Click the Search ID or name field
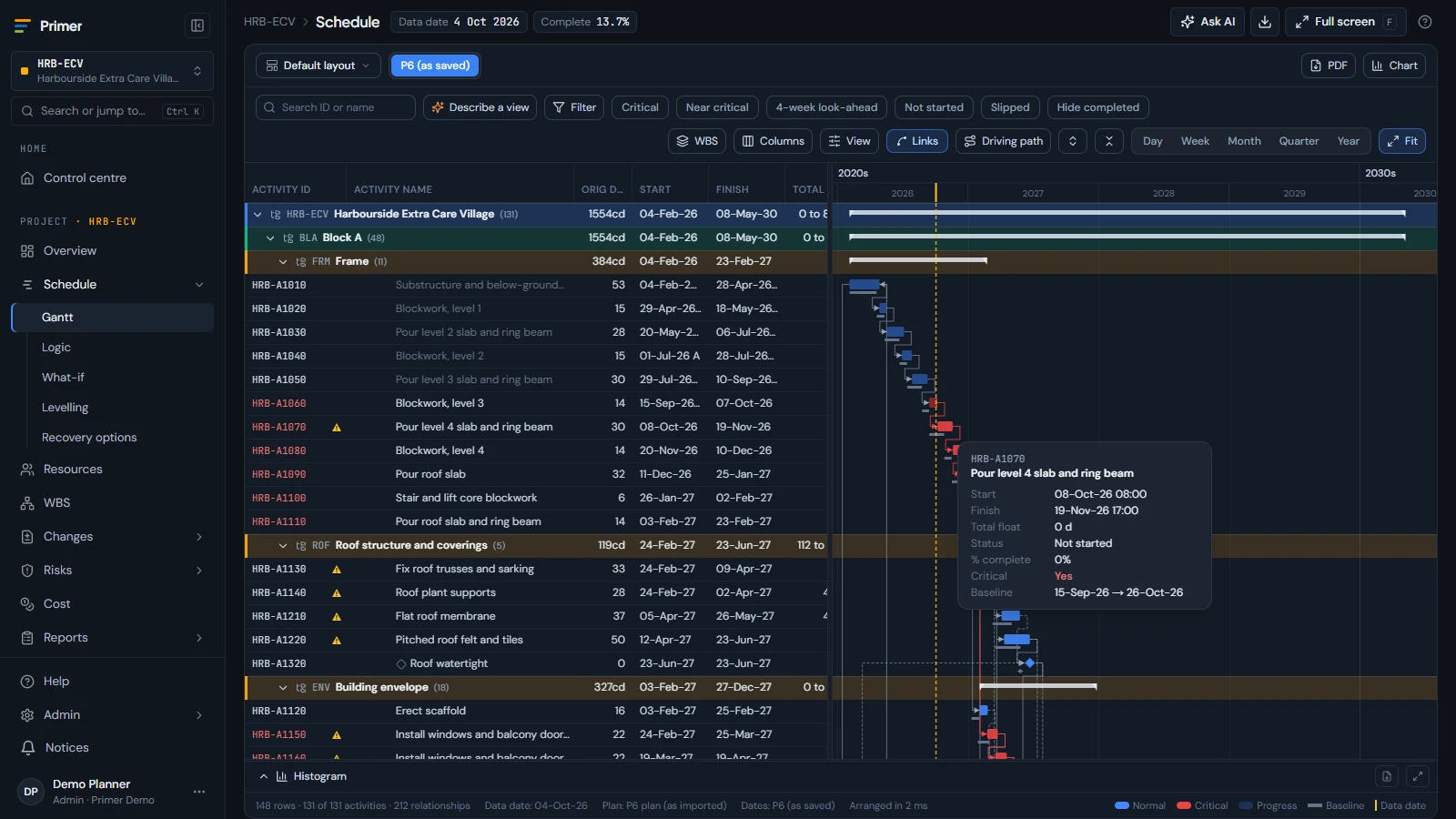This screenshot has height=819, width=1456. pos(336,107)
